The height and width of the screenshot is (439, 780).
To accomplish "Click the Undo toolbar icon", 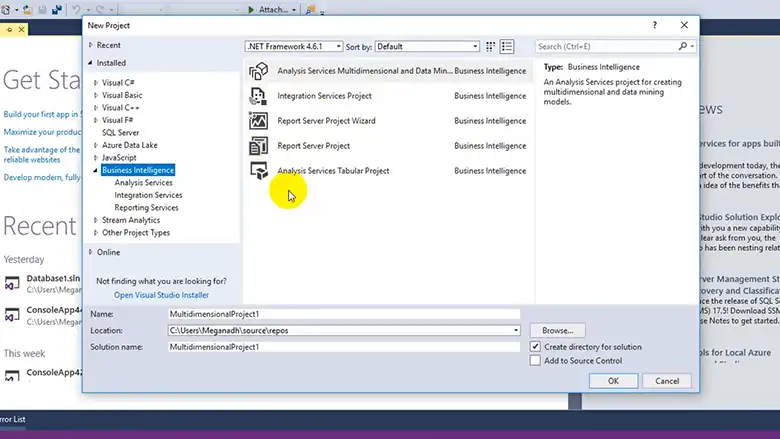I will click(76, 9).
